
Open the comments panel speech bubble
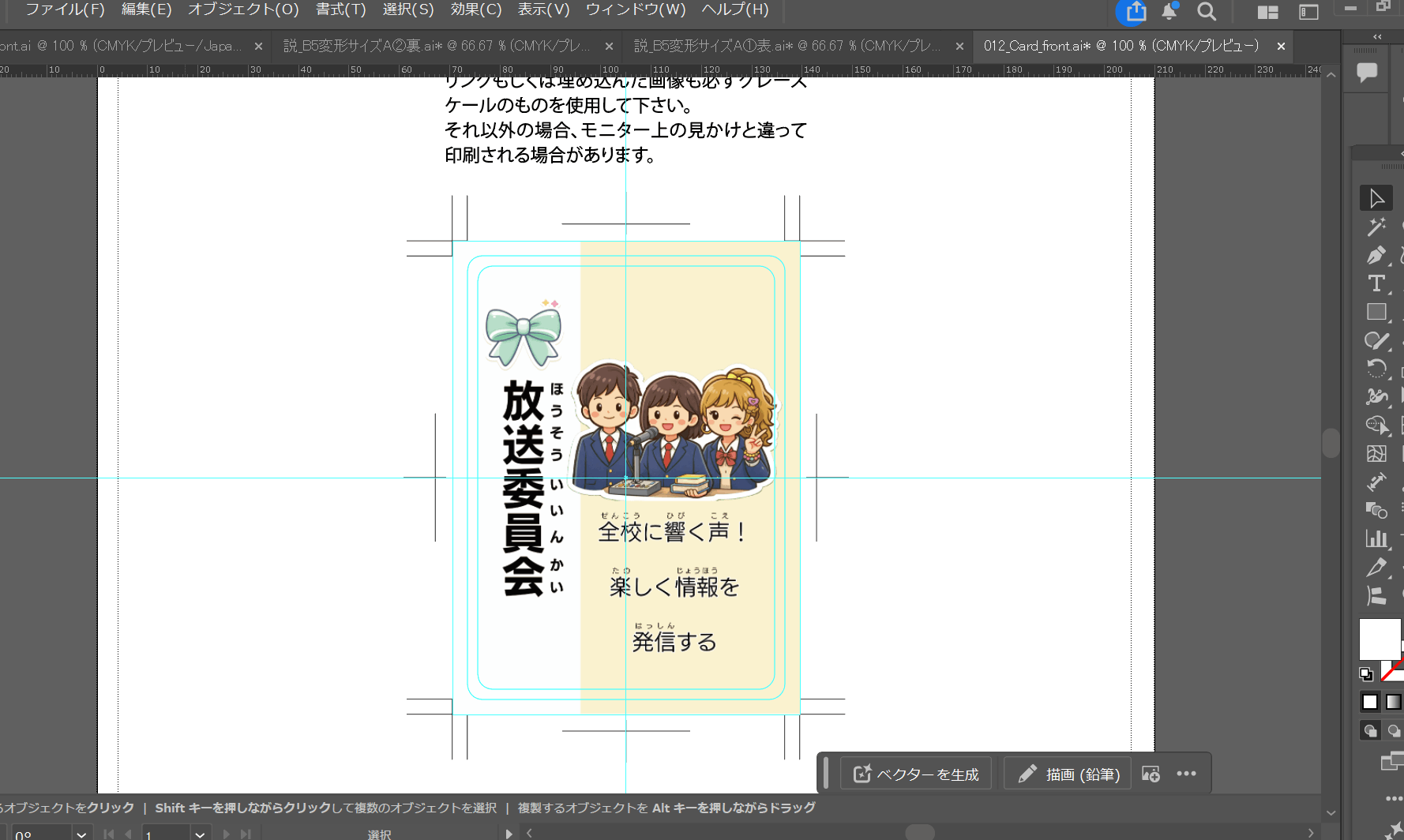point(1366,73)
